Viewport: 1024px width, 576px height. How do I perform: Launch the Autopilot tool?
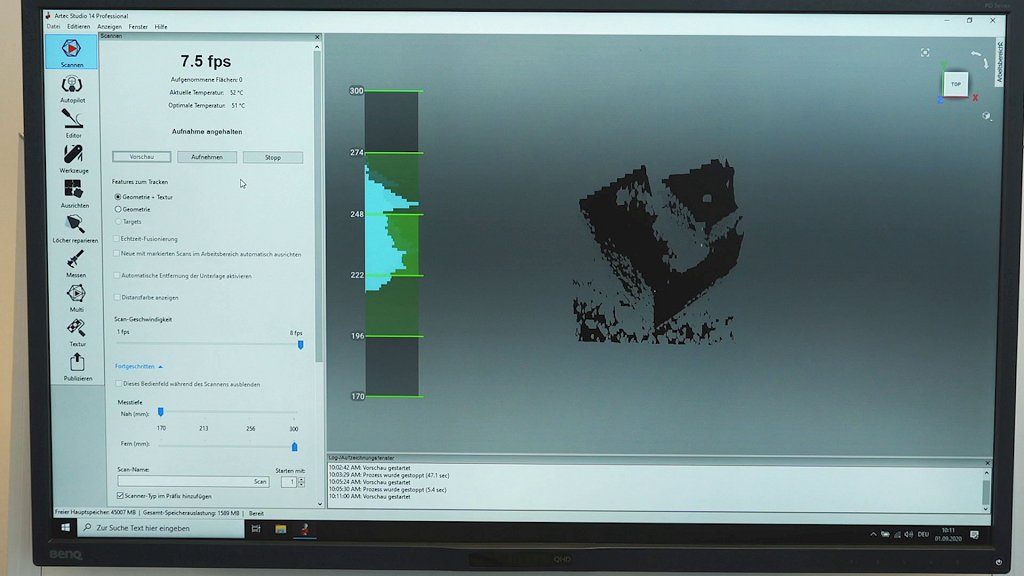[x=72, y=87]
